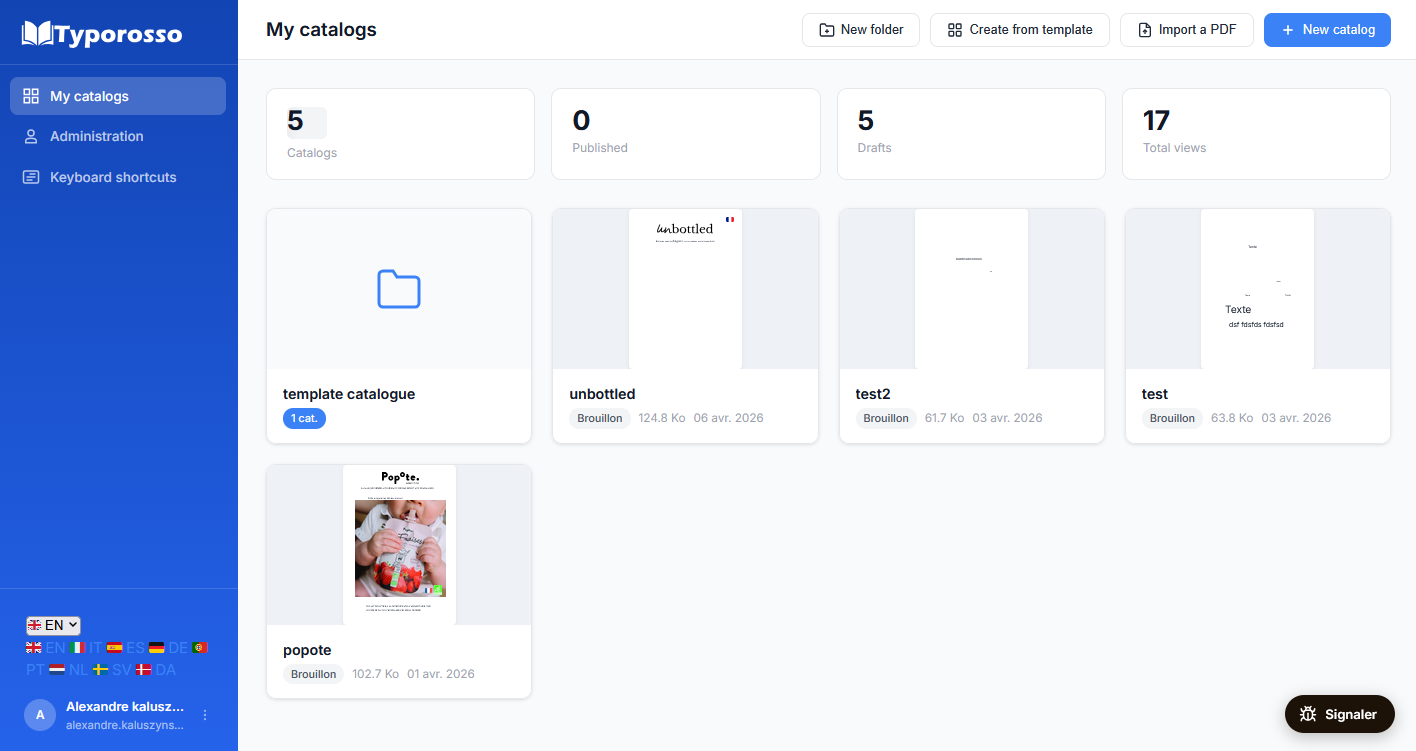
Task: Select the Italian flag language option
Action: click(78, 648)
